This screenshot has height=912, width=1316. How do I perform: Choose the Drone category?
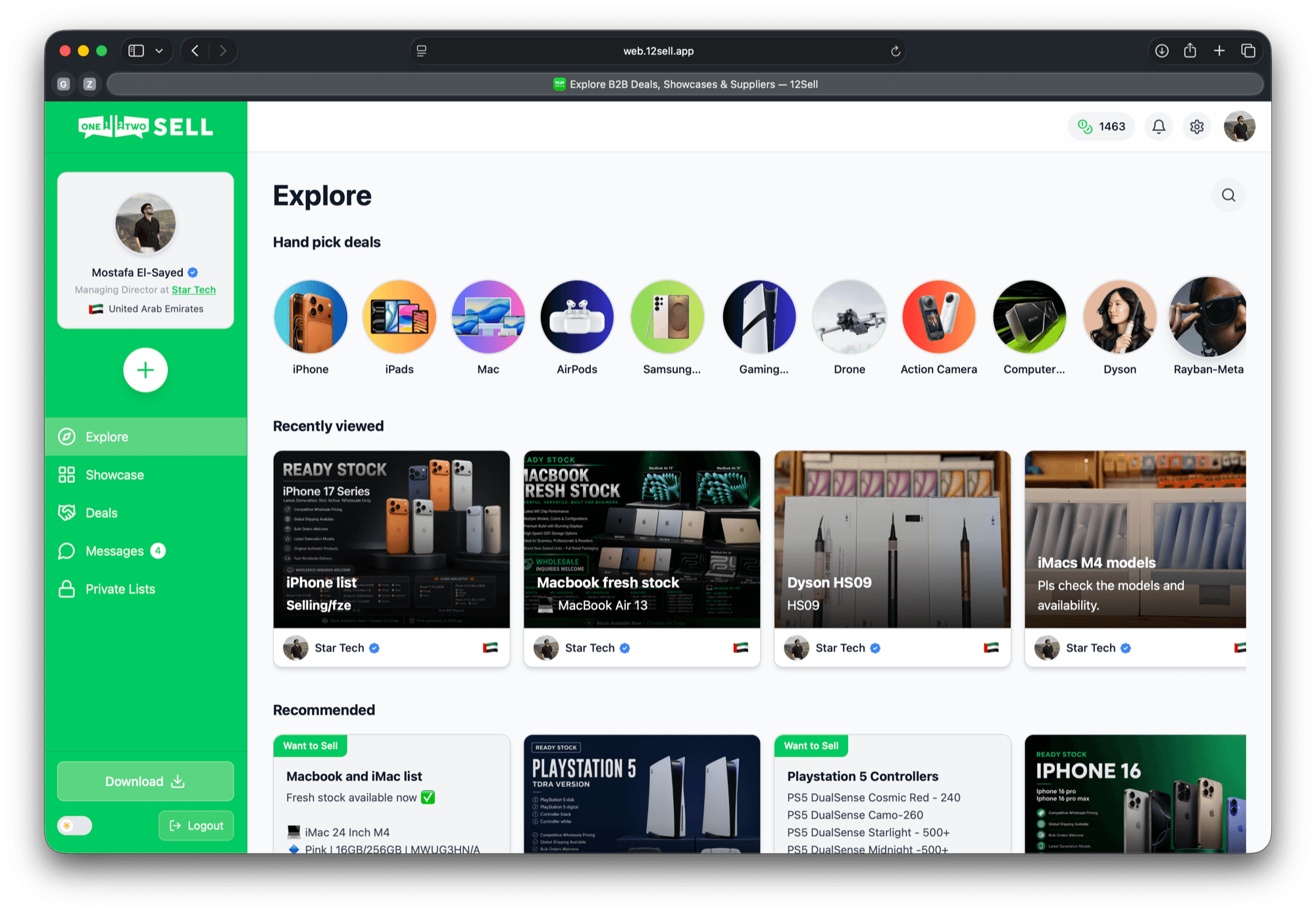click(849, 317)
